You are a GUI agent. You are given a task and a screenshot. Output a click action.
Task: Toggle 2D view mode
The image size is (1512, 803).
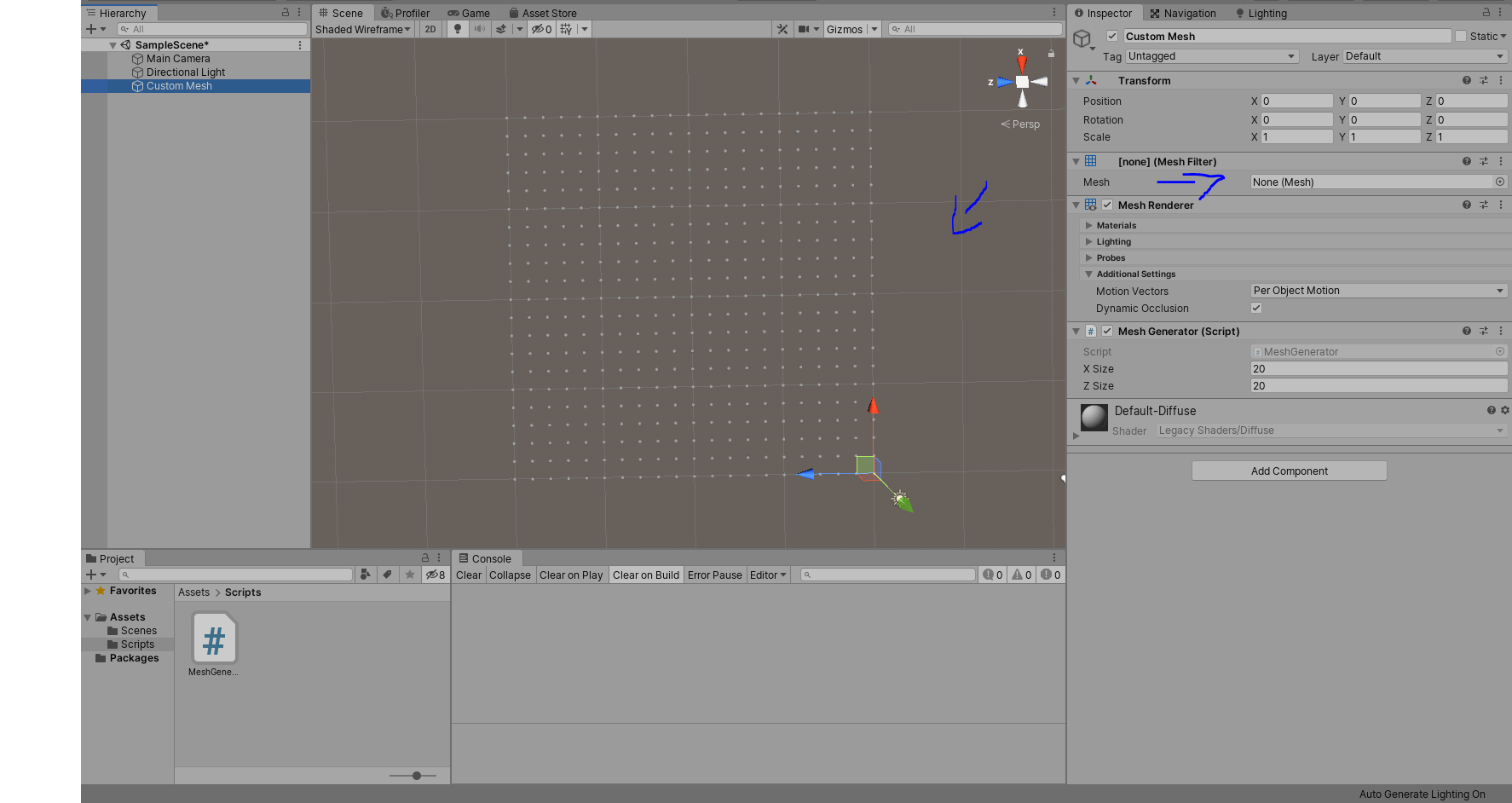point(430,29)
